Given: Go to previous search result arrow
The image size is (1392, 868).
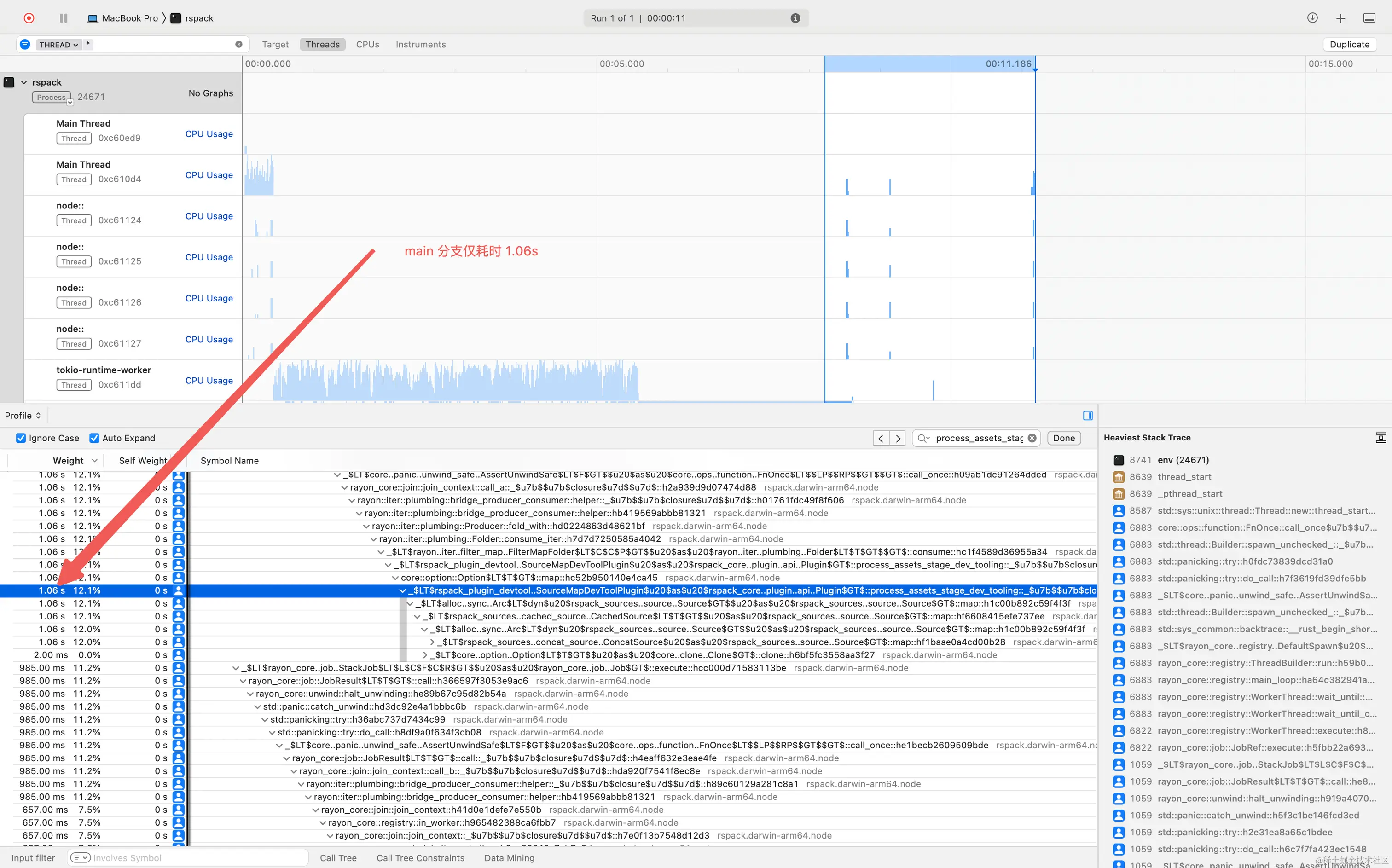Looking at the screenshot, I should pos(881,438).
